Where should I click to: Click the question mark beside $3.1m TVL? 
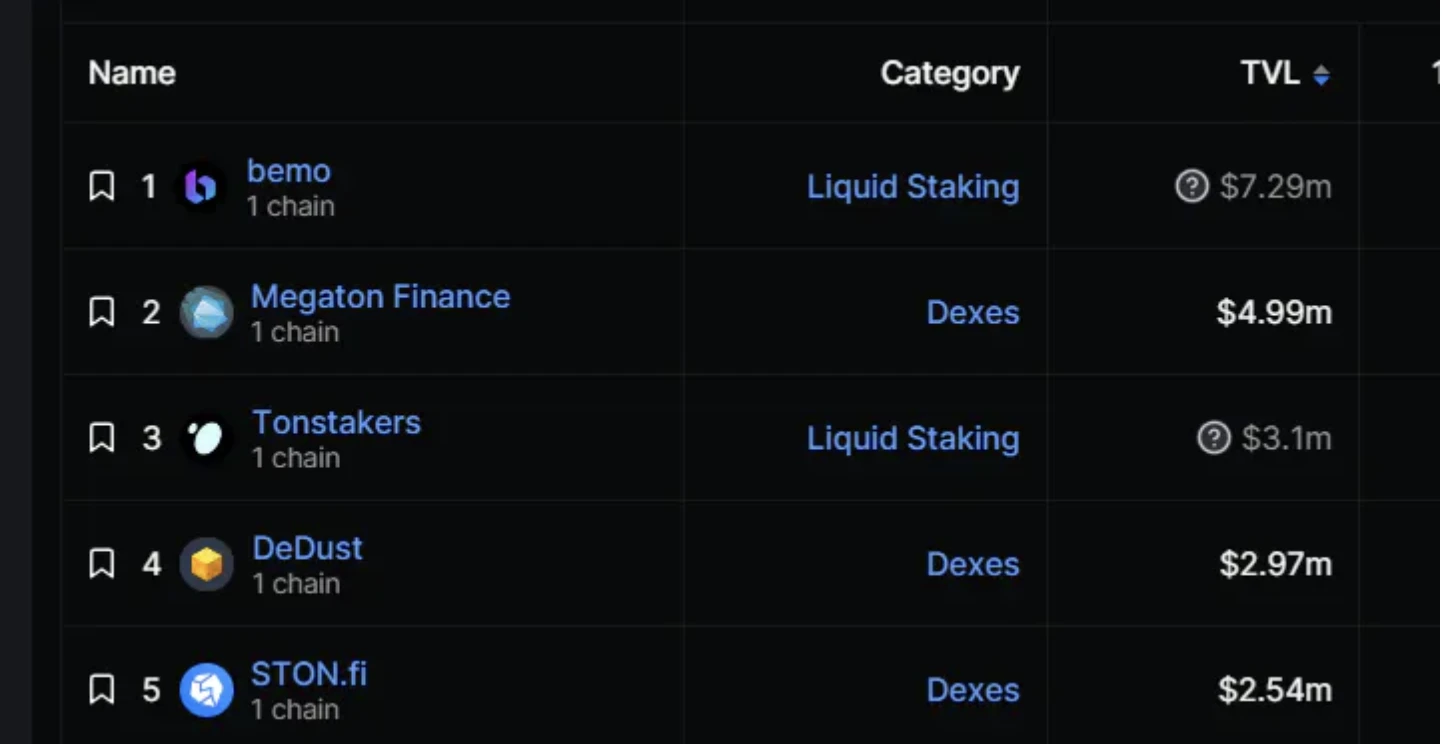(x=1213, y=438)
